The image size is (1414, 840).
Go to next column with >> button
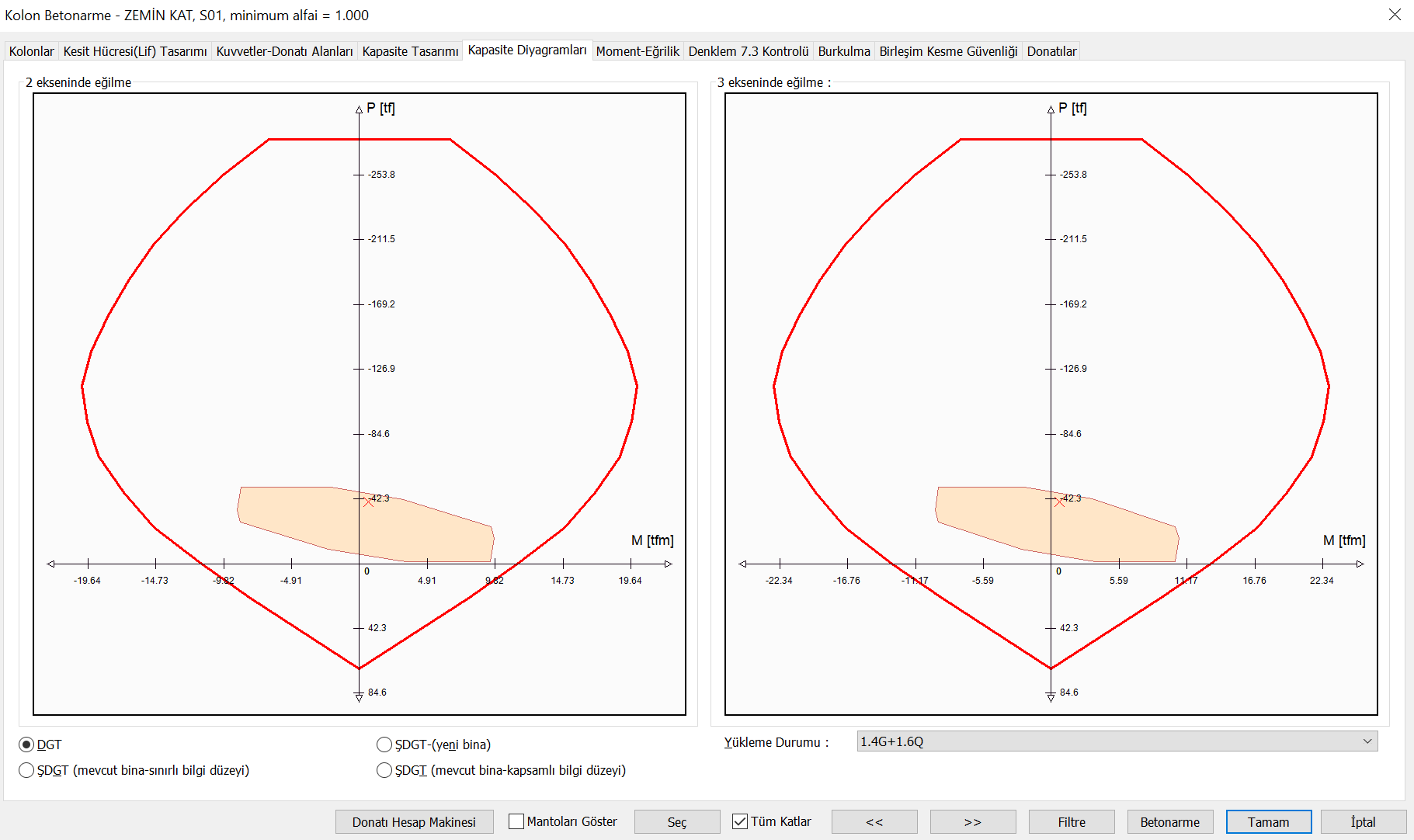(x=973, y=822)
